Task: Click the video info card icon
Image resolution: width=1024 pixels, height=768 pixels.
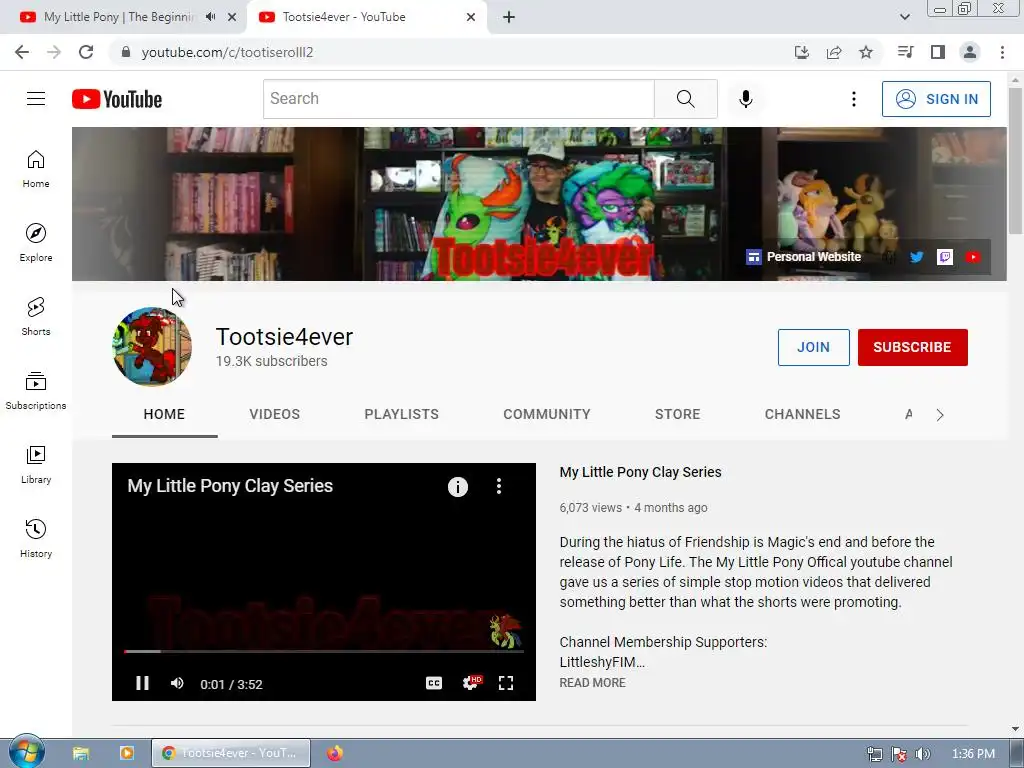Action: pos(458,487)
